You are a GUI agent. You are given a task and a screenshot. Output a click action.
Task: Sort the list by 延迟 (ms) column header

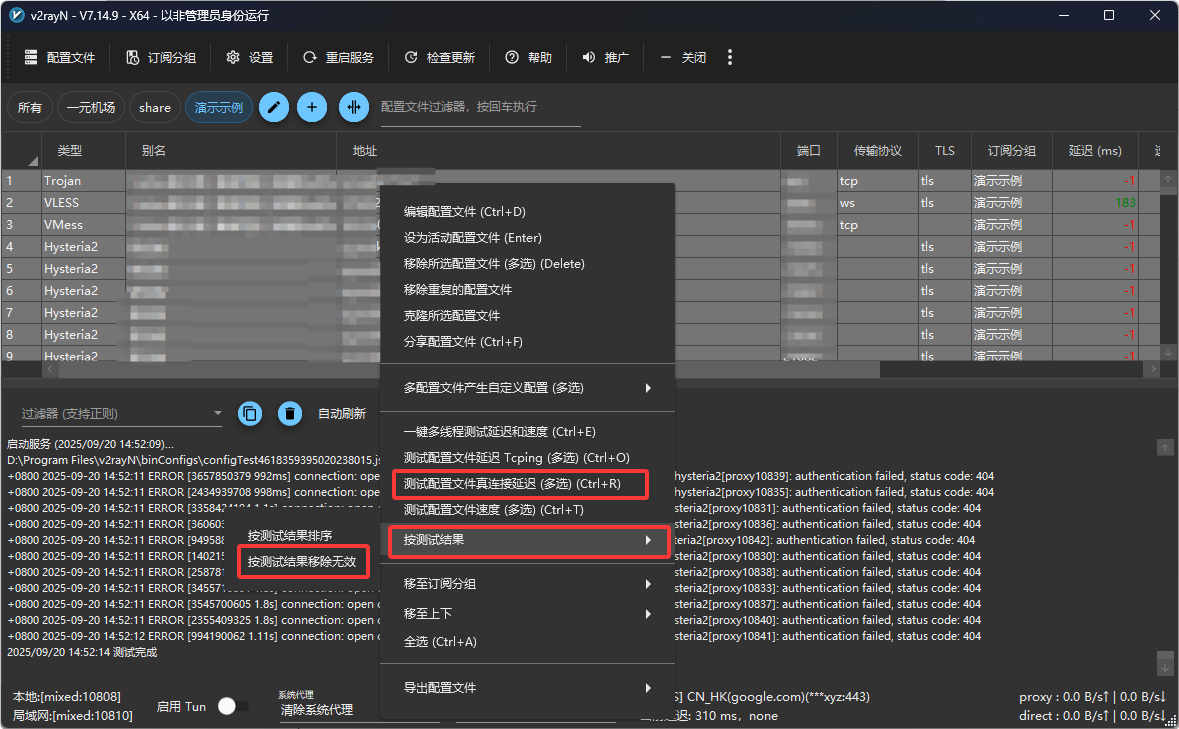(x=1095, y=151)
